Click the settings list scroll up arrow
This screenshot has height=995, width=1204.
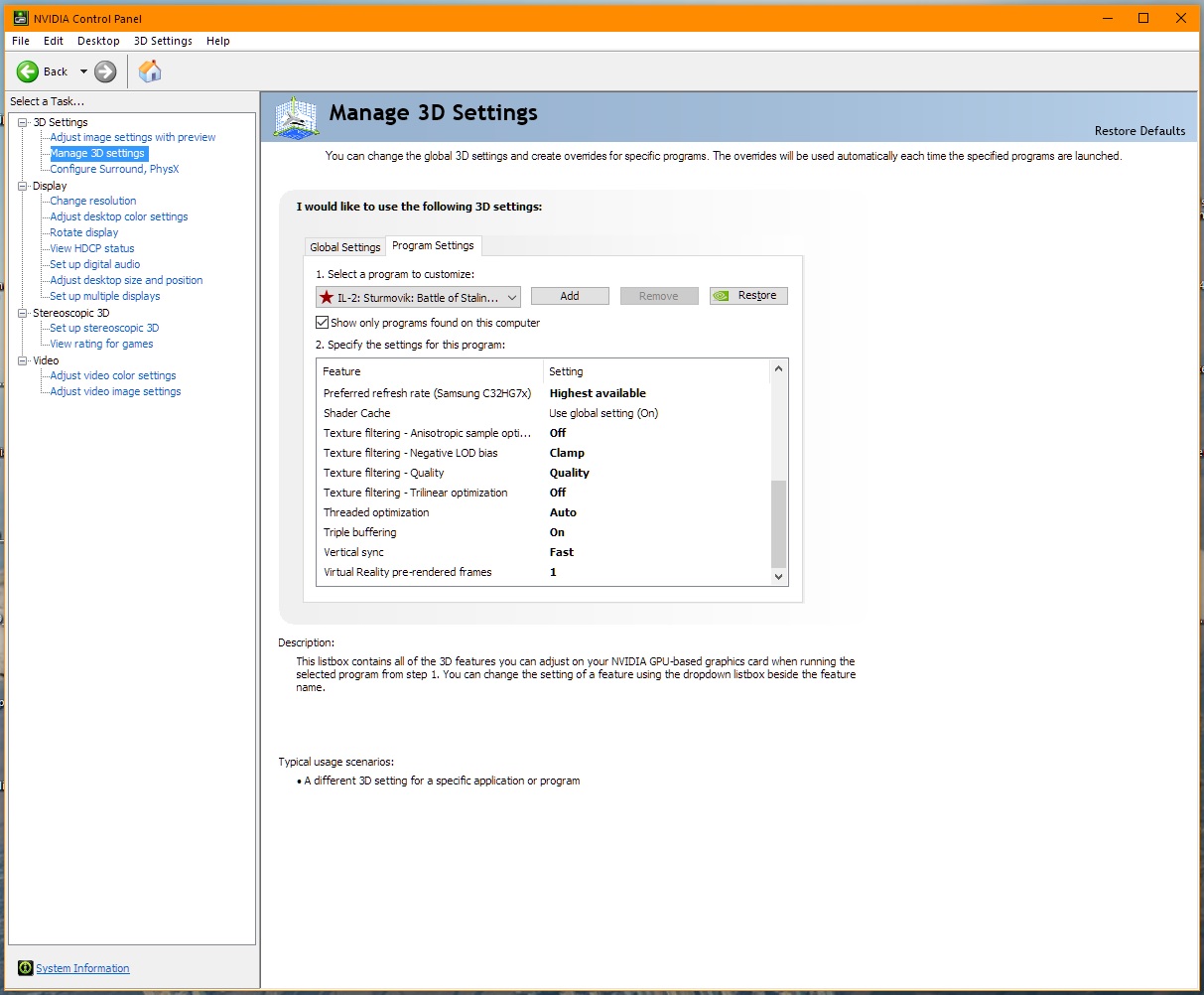[x=778, y=369]
